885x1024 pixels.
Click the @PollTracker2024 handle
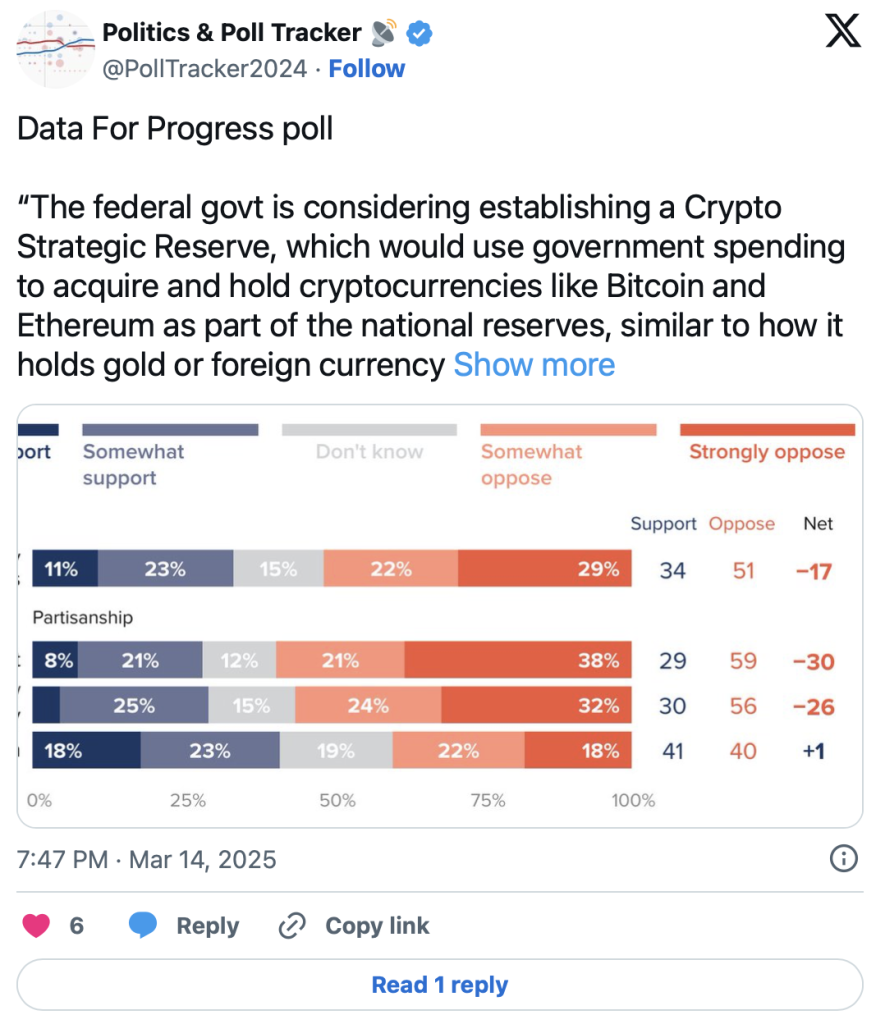pos(205,69)
